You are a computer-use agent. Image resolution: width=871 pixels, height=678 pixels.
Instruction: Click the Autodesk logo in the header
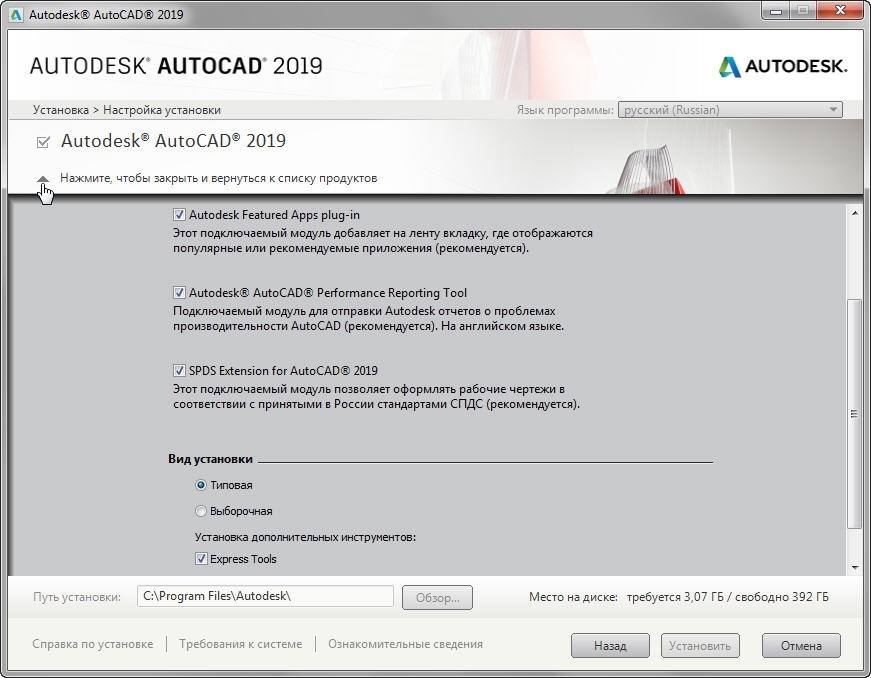tap(783, 67)
